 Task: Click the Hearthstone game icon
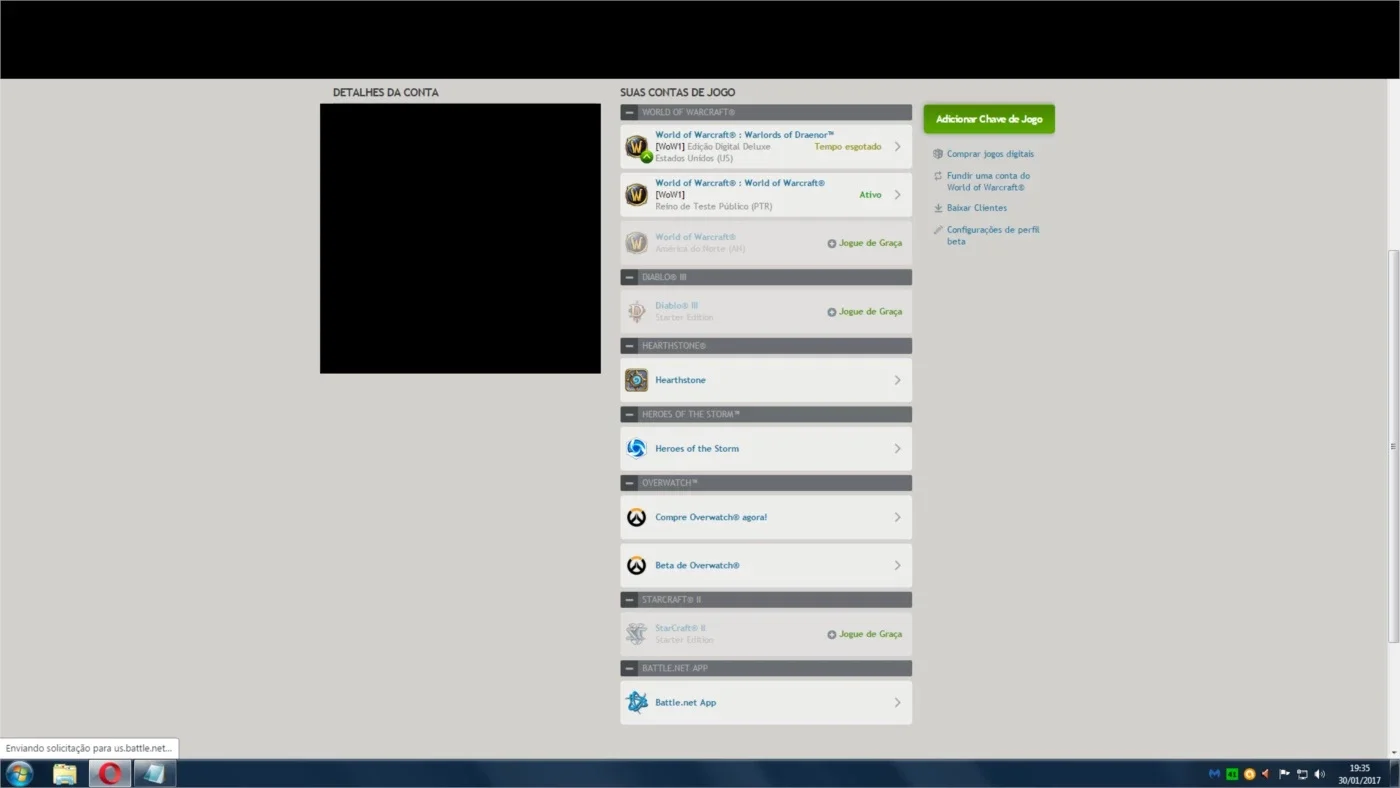pos(637,380)
